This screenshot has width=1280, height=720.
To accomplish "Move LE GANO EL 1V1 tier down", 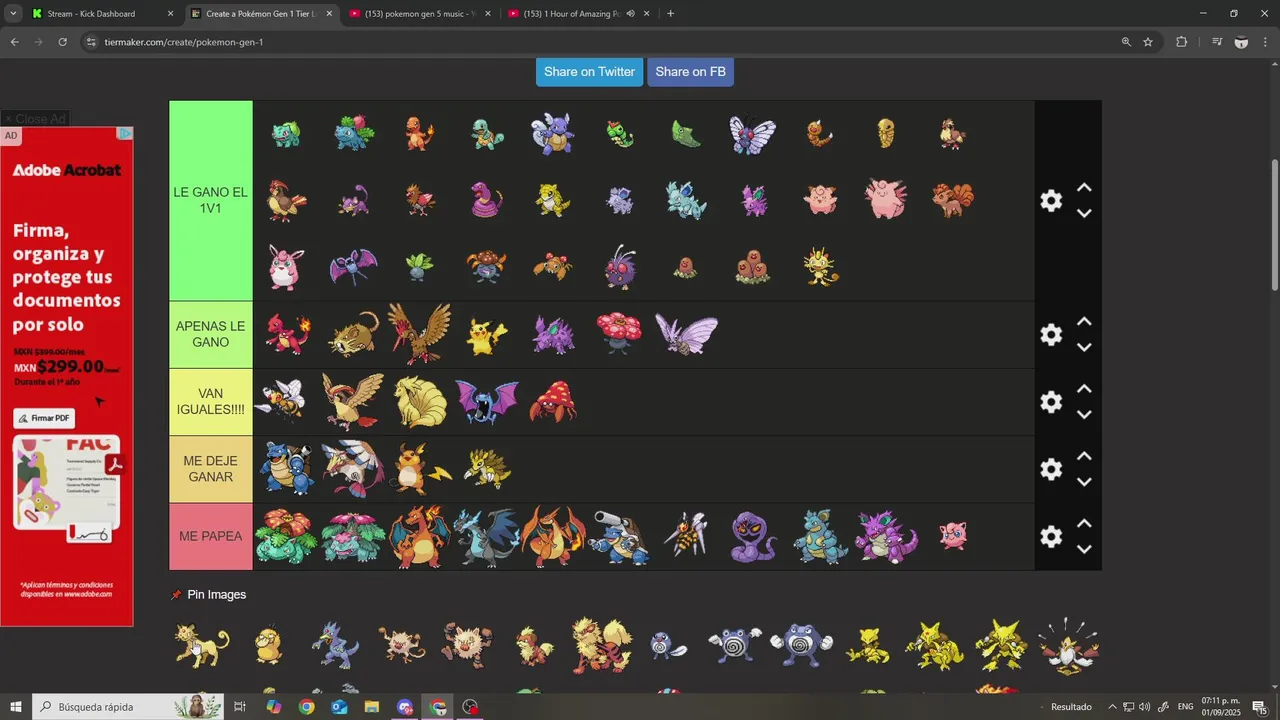I will (x=1084, y=213).
